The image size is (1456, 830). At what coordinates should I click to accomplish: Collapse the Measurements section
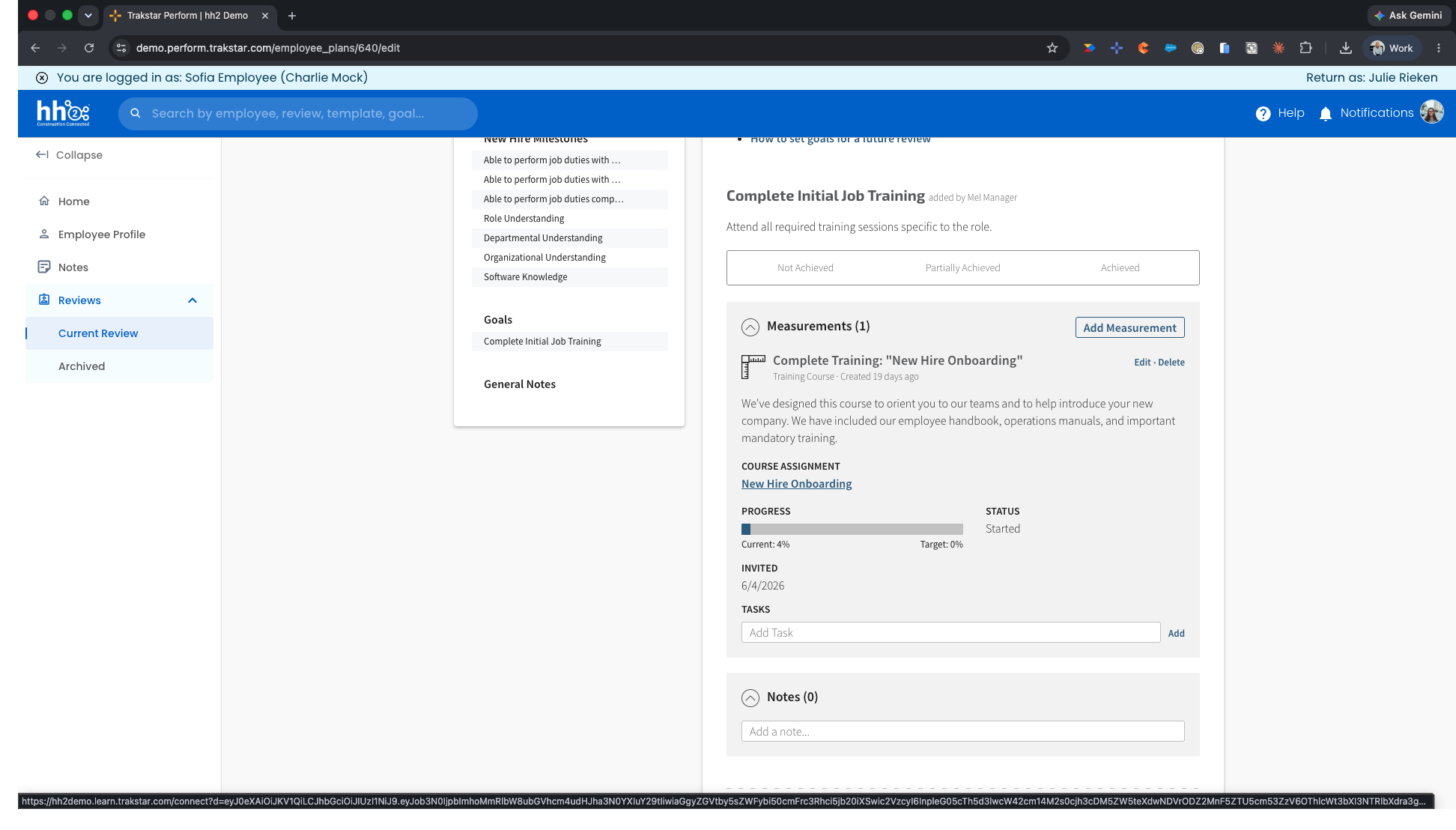(750, 327)
